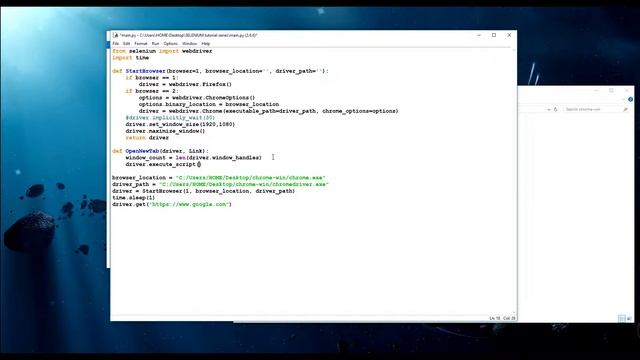The width and height of the screenshot is (640, 360).
Task: Click the 'driver = webdriver.Chrome(...)' line
Action: 268,111
